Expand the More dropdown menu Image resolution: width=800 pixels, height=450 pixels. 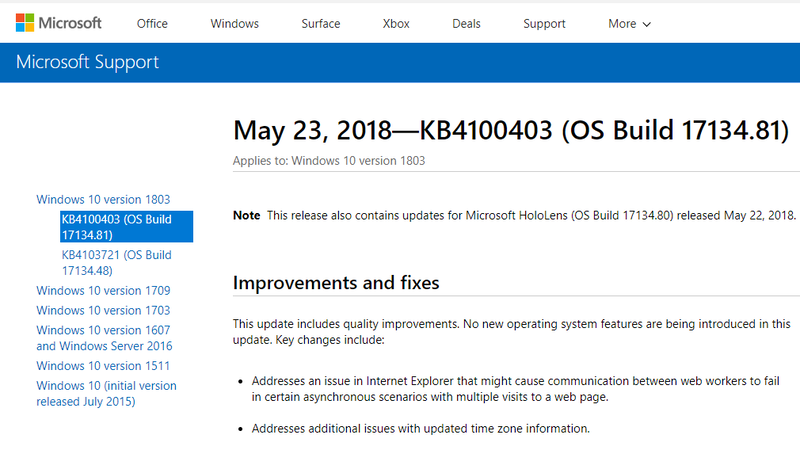pos(629,24)
